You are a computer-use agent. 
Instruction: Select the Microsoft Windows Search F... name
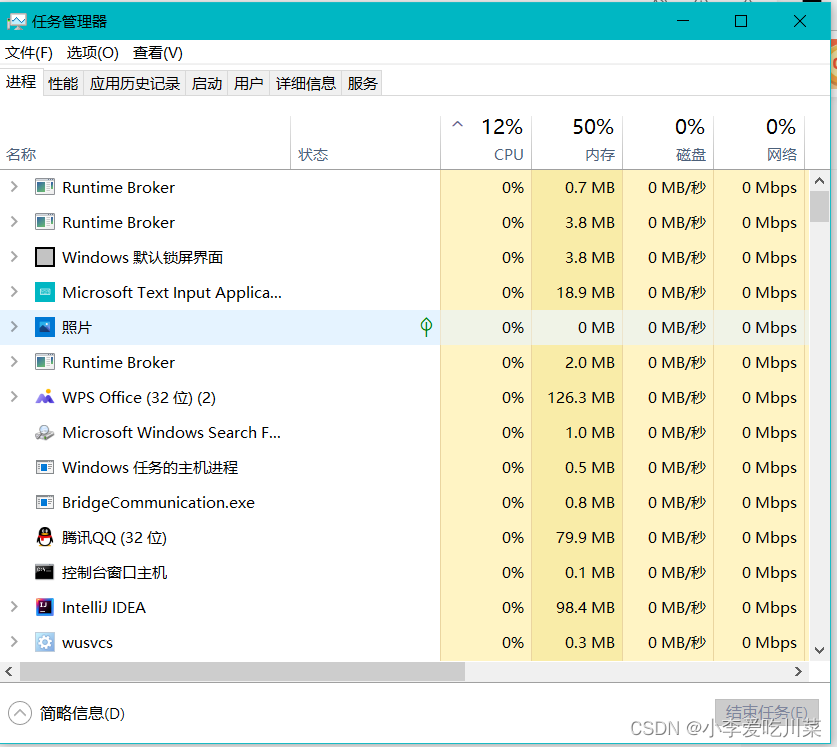click(x=171, y=433)
